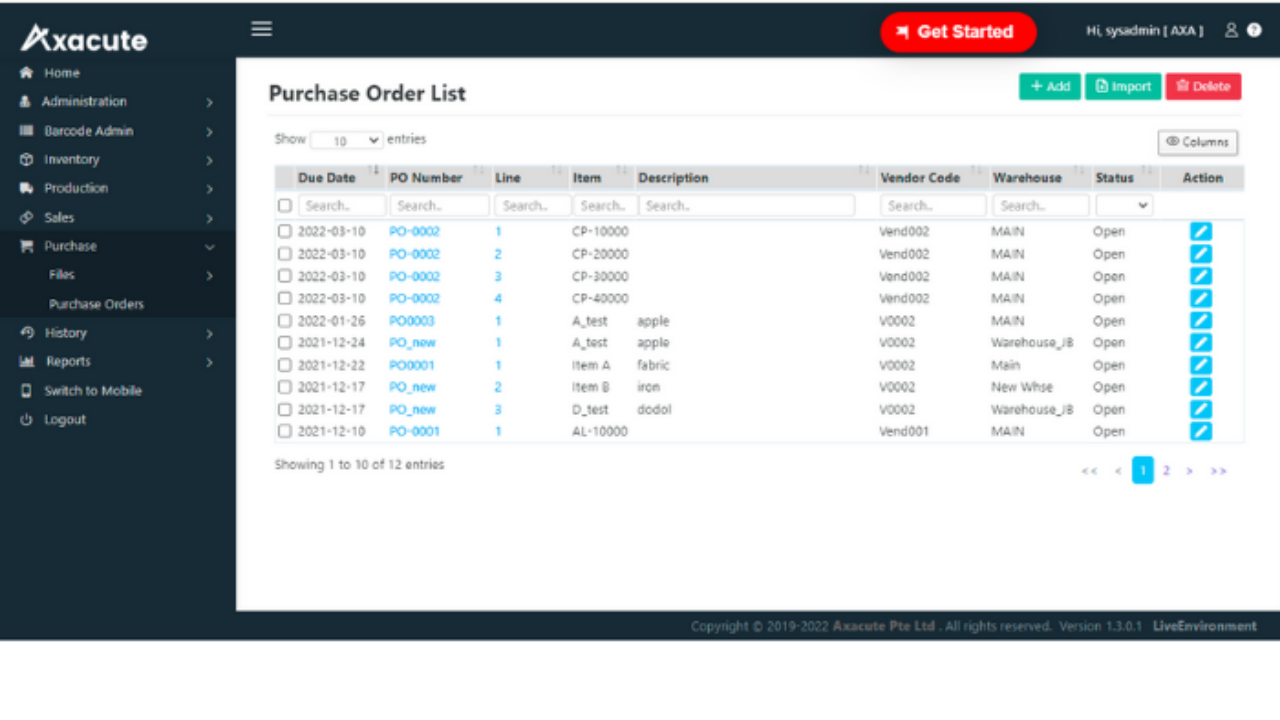Edit the PO_new dodol row
The height and width of the screenshot is (720, 1280).
point(1201,409)
